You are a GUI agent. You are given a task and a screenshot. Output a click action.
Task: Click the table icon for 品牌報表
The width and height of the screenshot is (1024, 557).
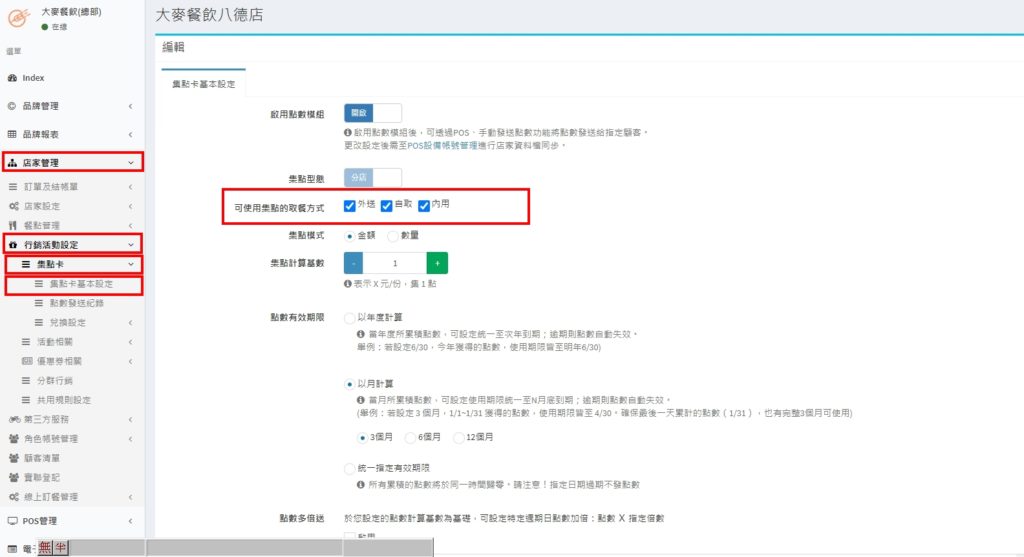[x=12, y=134]
